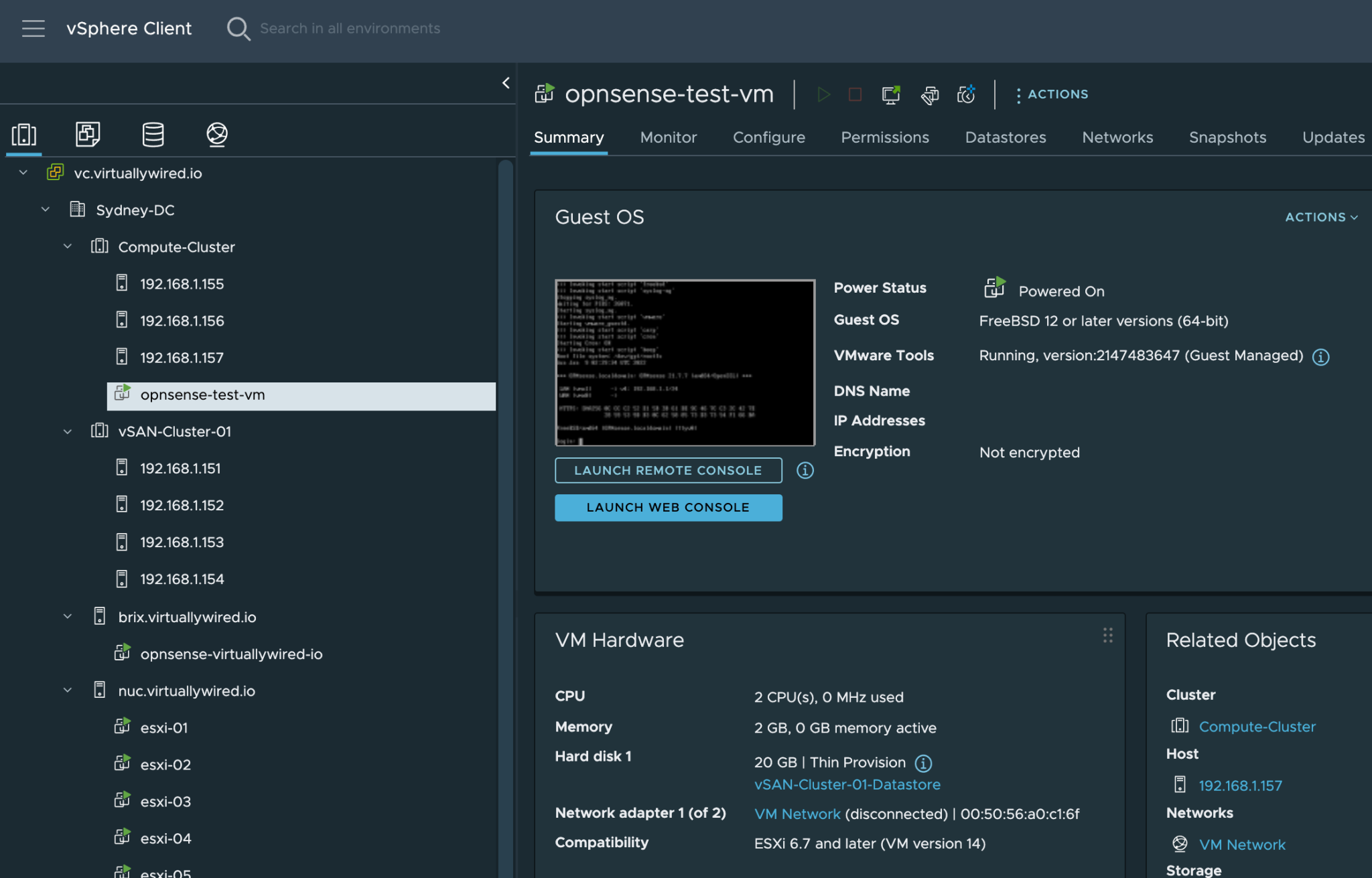Open VMs and Templates inventory view
Screen dimensions: 1372x878
[x=88, y=135]
